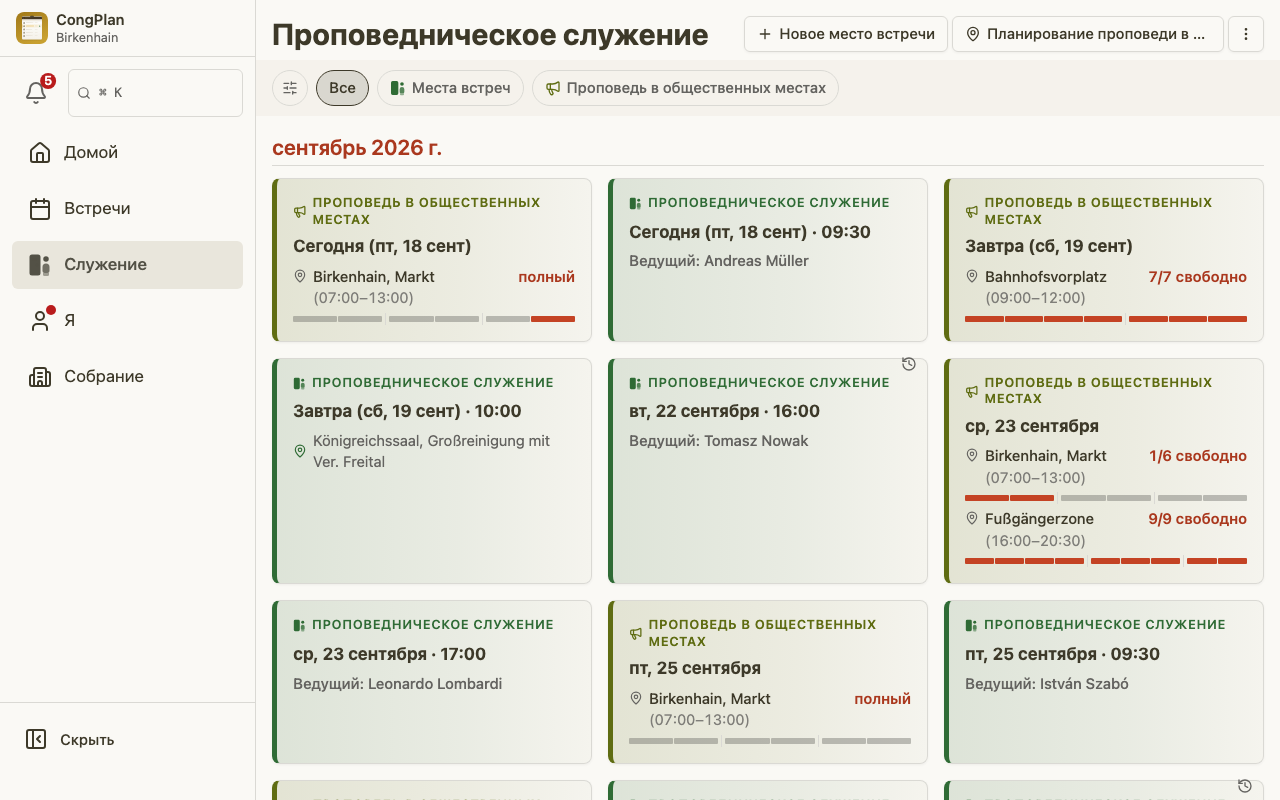Open the Завтра (сб, 19 сент) · 10:00 card
The height and width of the screenshot is (800, 1280).
[432, 471]
